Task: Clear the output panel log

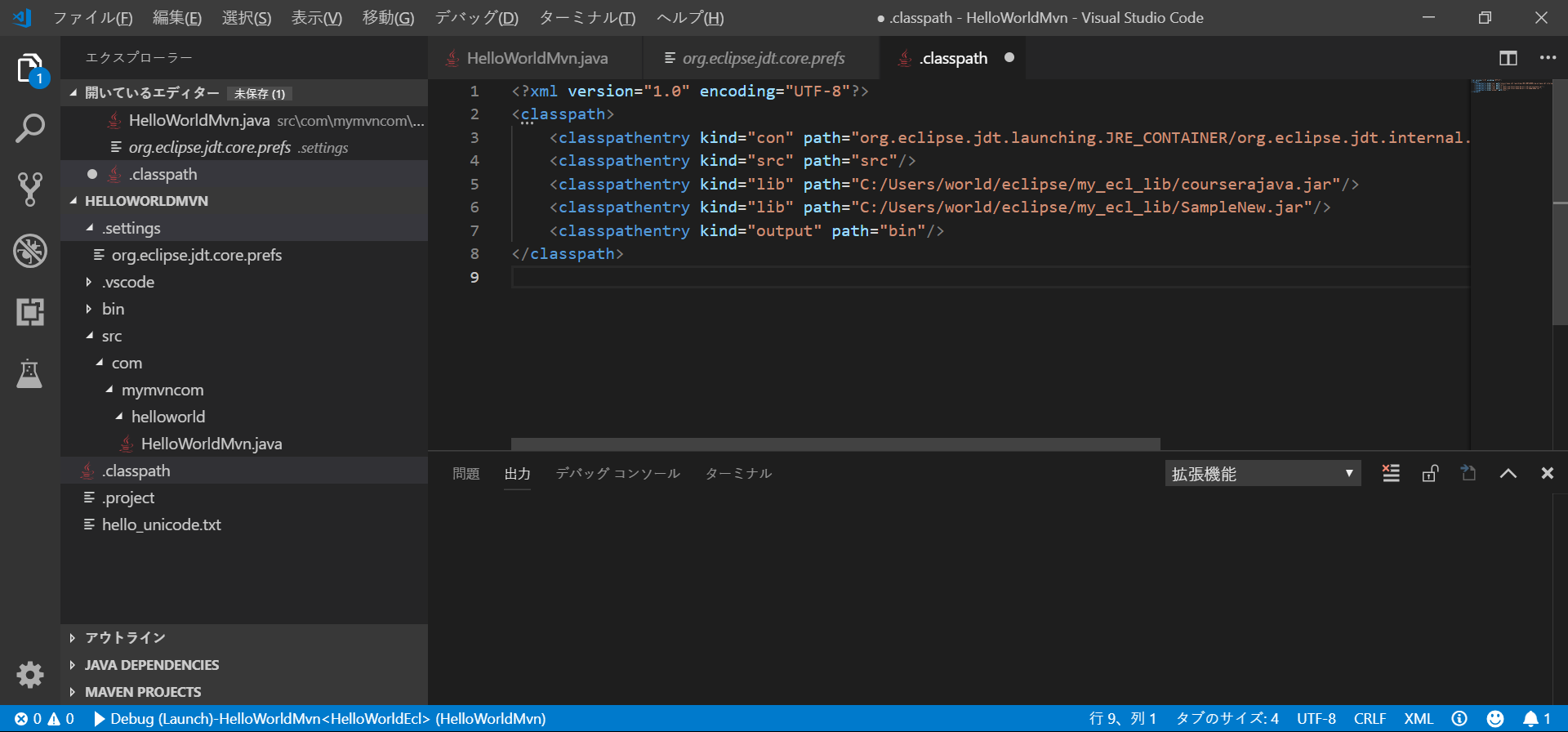Action: tap(1391, 473)
